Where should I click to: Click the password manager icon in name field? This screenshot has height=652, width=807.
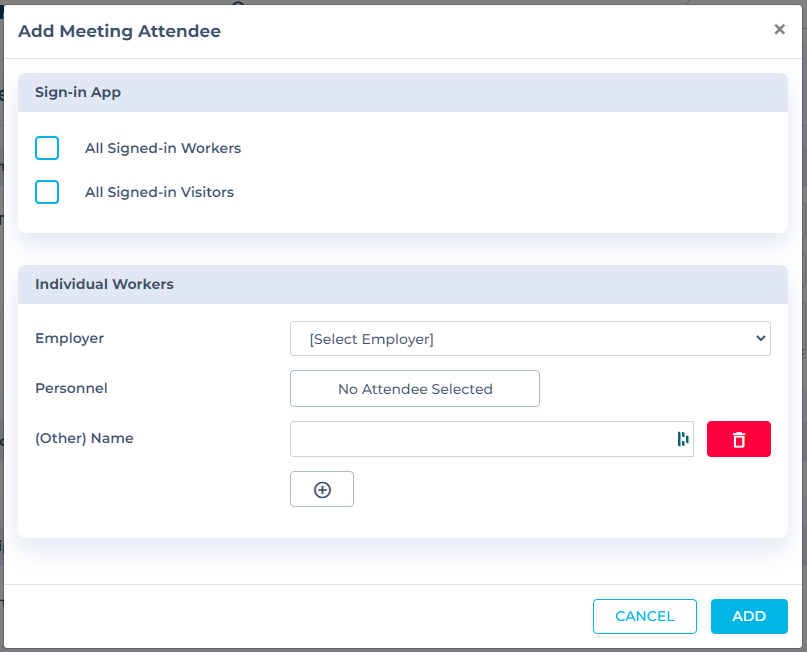click(683, 439)
